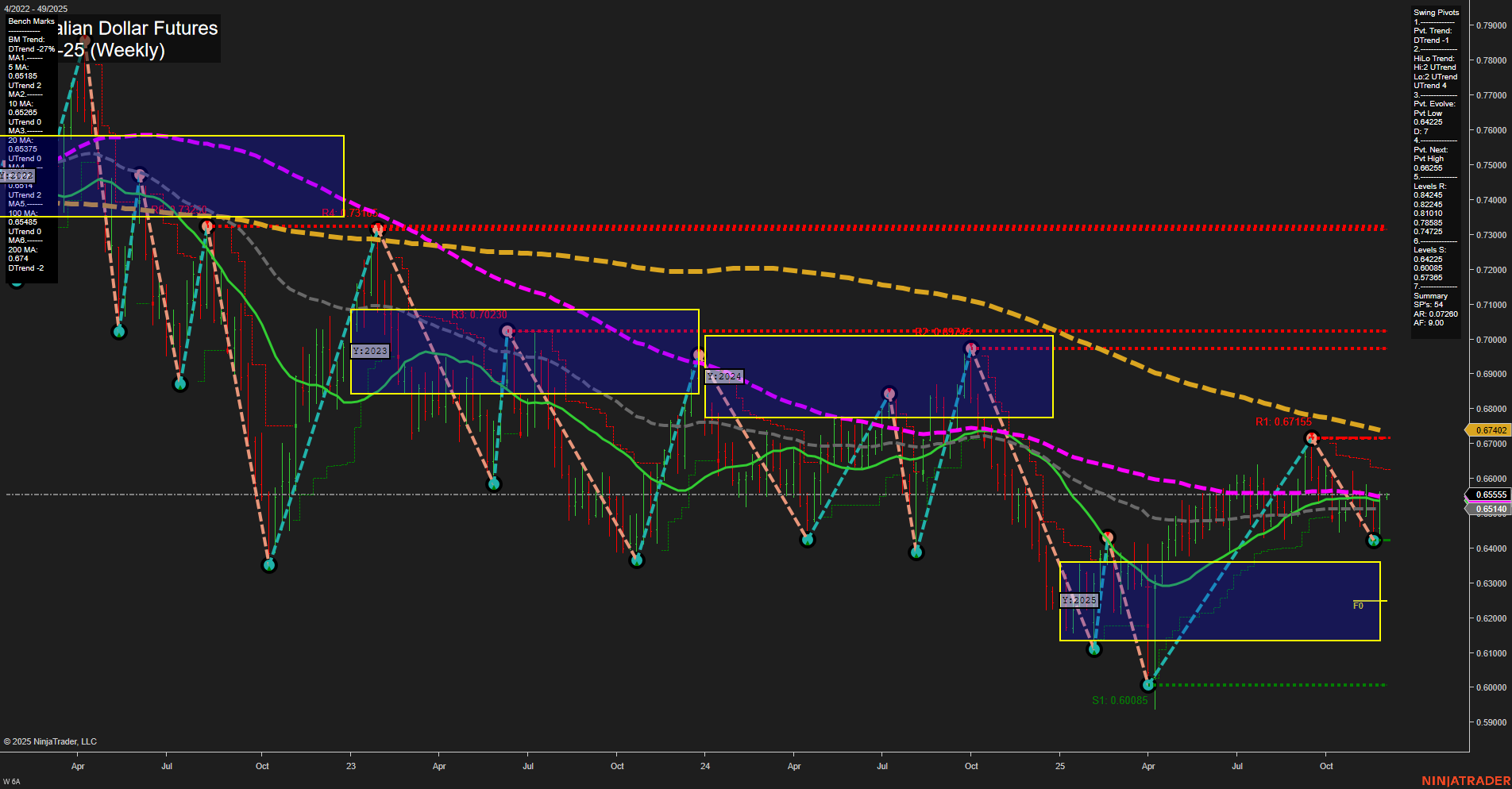Viewport: 1512px width, 789px height.
Task: Select the Y:2023 year label
Action: click(x=370, y=350)
